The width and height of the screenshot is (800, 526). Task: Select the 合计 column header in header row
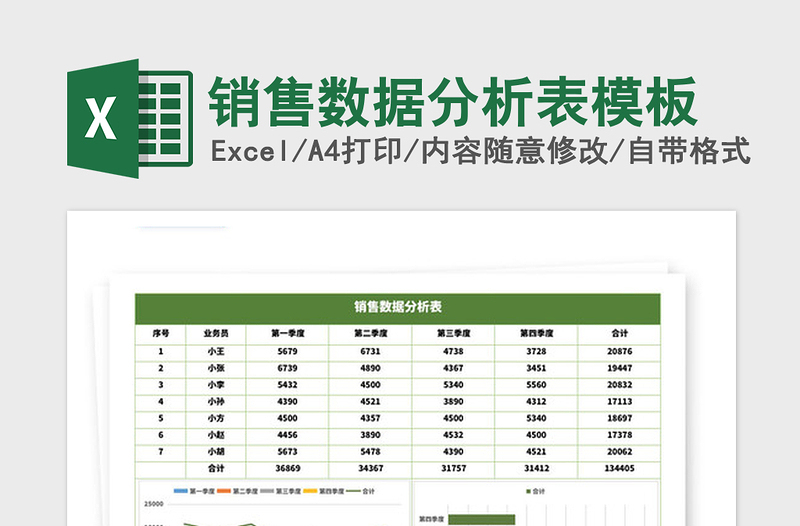[x=620, y=334]
